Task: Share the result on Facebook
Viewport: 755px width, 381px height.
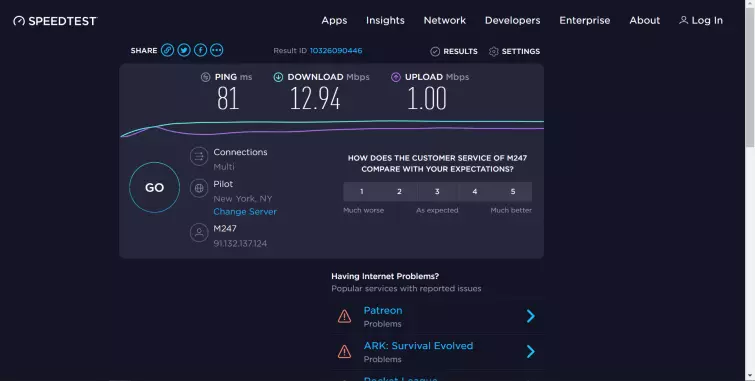Action: coord(200,50)
